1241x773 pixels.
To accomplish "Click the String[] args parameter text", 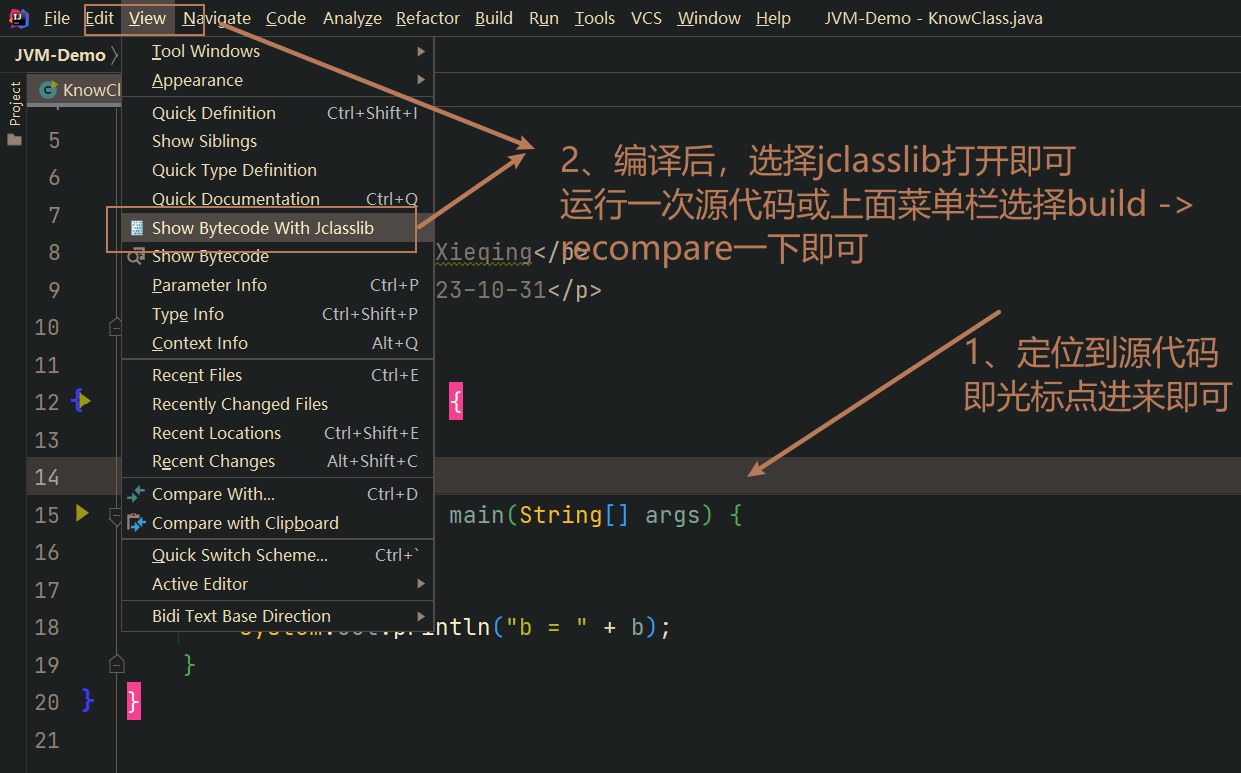I will 608,515.
